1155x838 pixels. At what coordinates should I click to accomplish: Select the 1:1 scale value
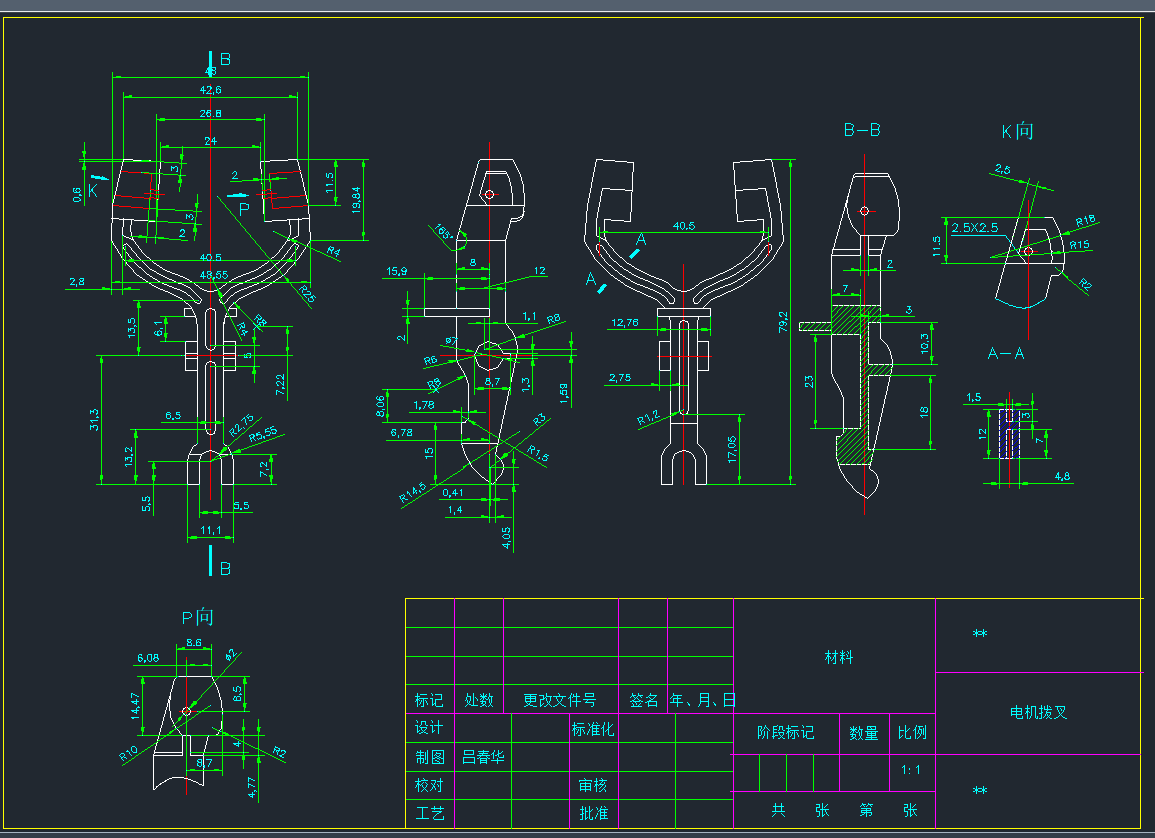910,770
